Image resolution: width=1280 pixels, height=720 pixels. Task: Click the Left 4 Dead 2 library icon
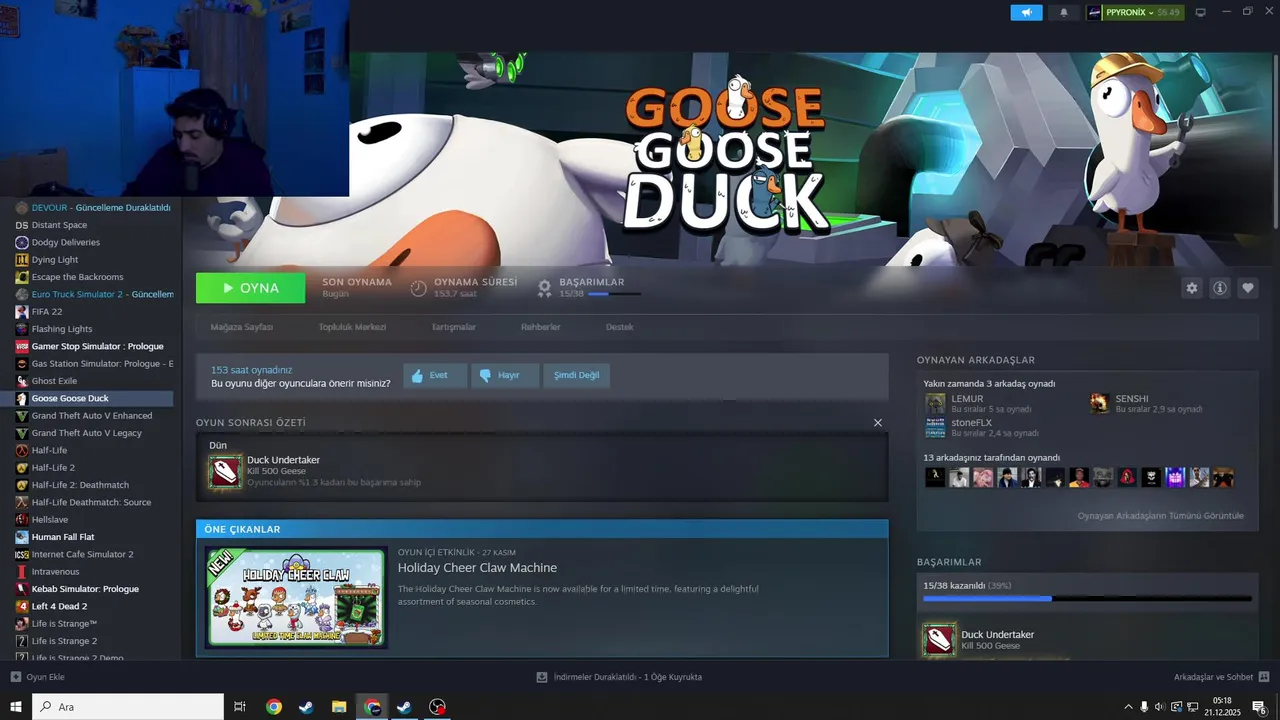pos(22,606)
